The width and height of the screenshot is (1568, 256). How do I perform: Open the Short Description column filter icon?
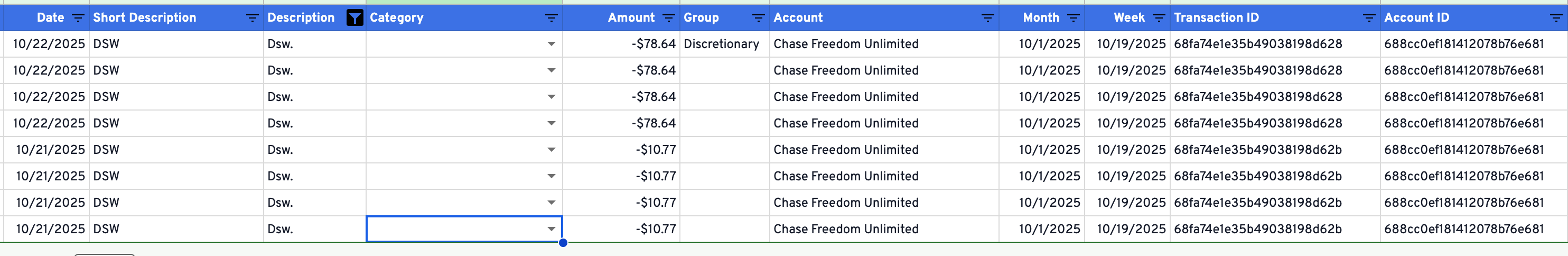[x=252, y=19]
